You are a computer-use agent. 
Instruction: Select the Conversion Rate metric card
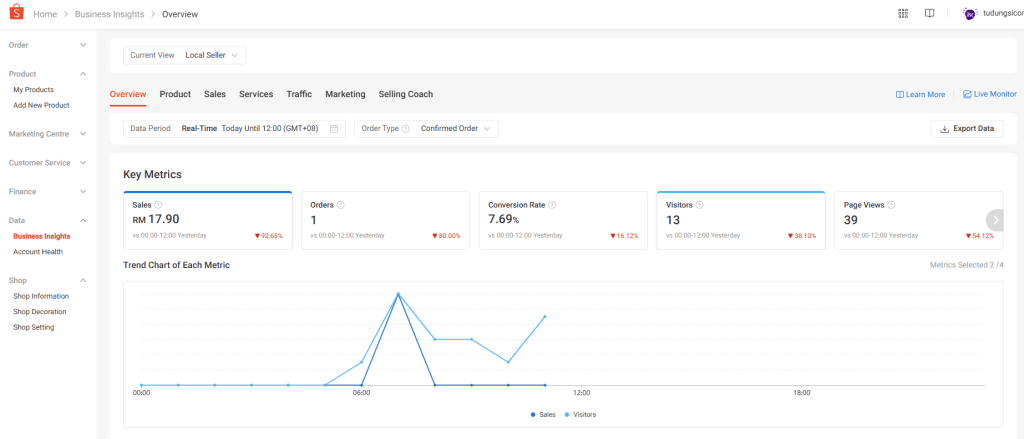click(x=563, y=220)
